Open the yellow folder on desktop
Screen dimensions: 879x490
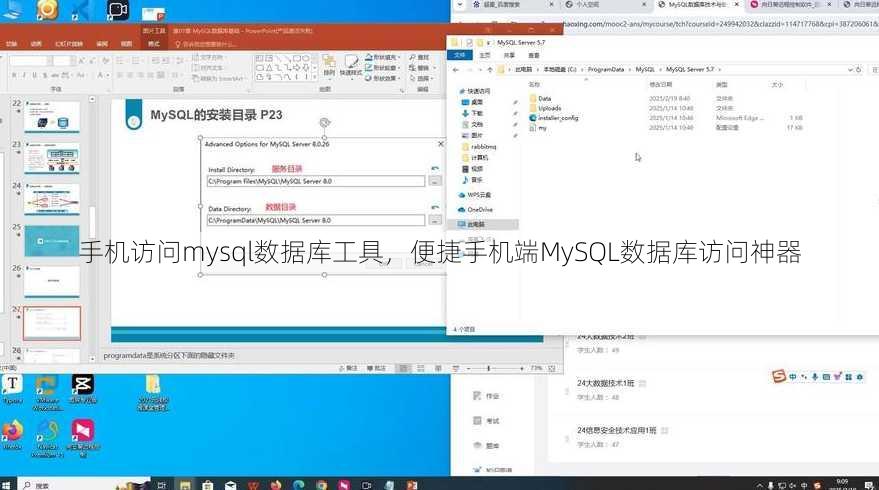pos(153,392)
